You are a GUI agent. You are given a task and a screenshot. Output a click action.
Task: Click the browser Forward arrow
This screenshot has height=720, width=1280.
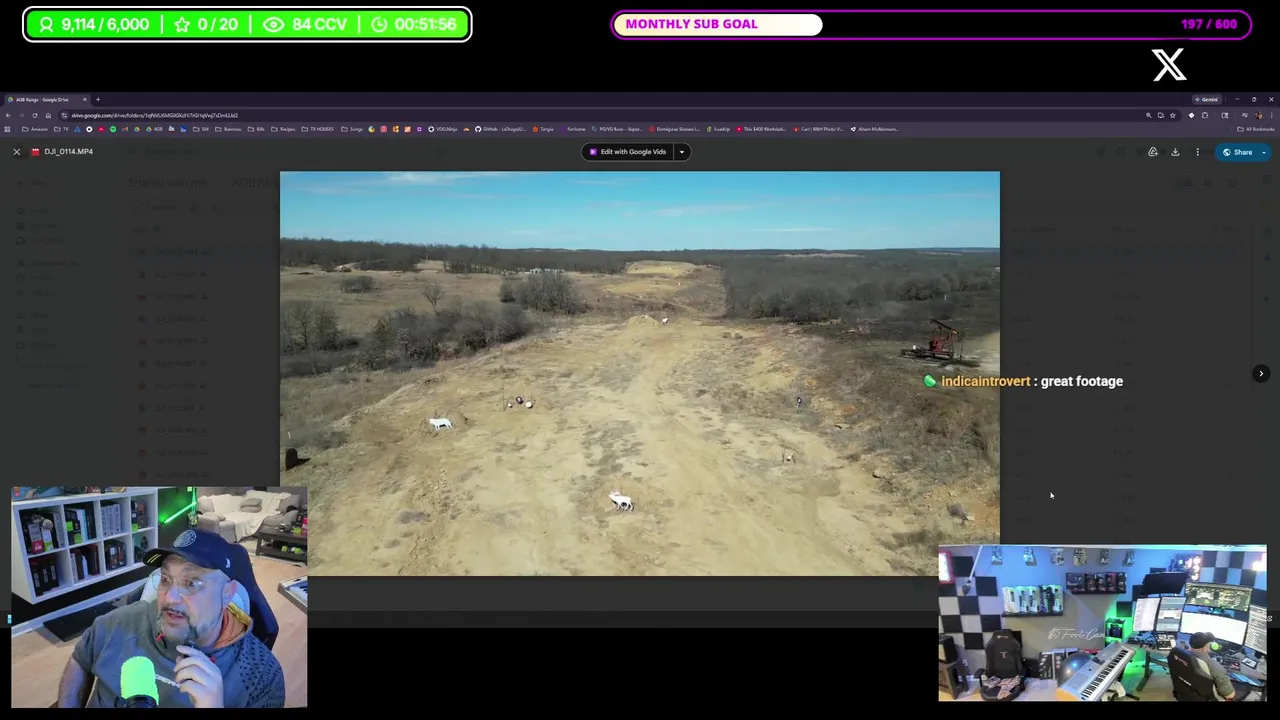pyautogui.click(x=22, y=115)
